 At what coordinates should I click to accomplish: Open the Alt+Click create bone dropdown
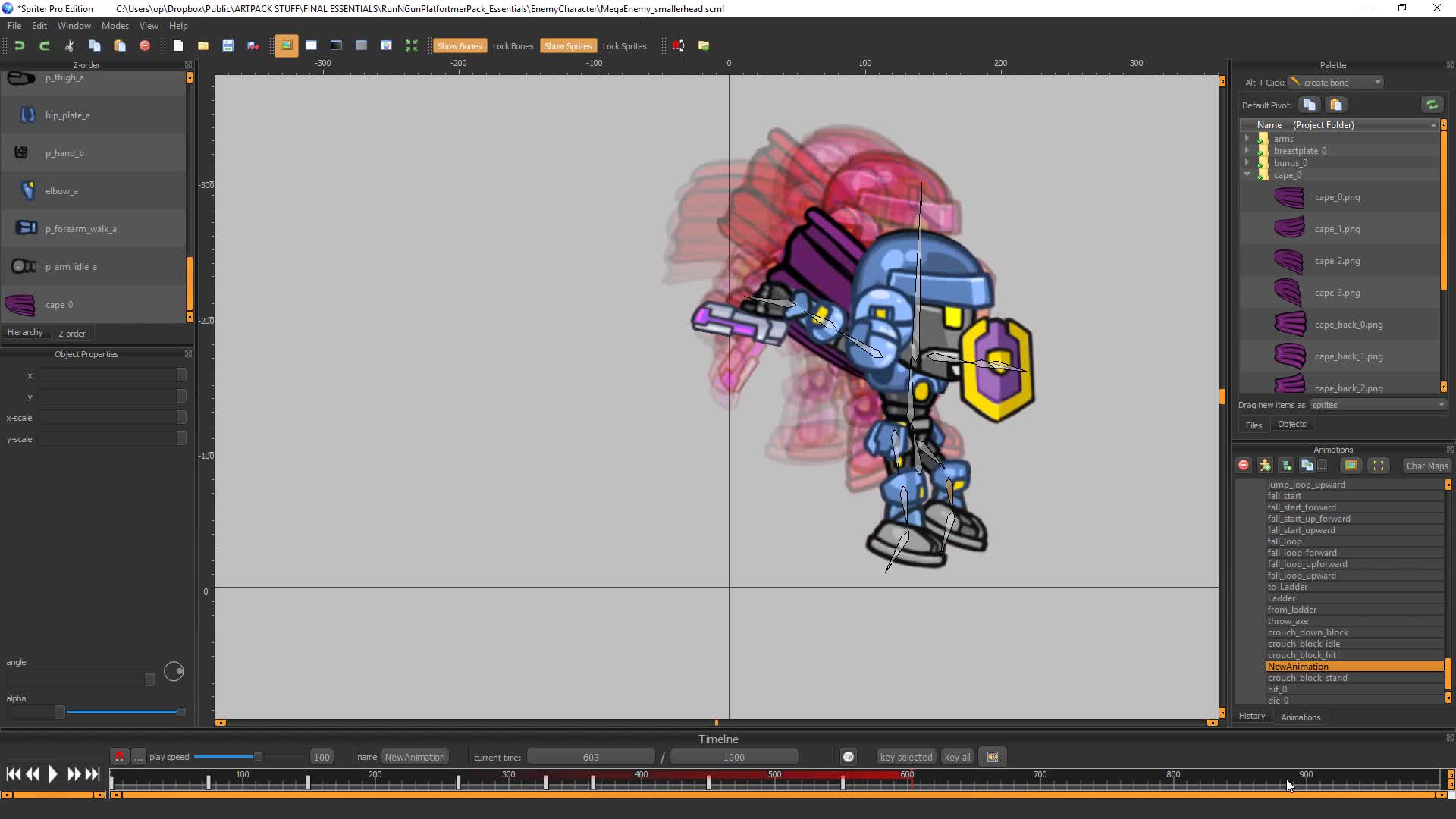point(1335,83)
